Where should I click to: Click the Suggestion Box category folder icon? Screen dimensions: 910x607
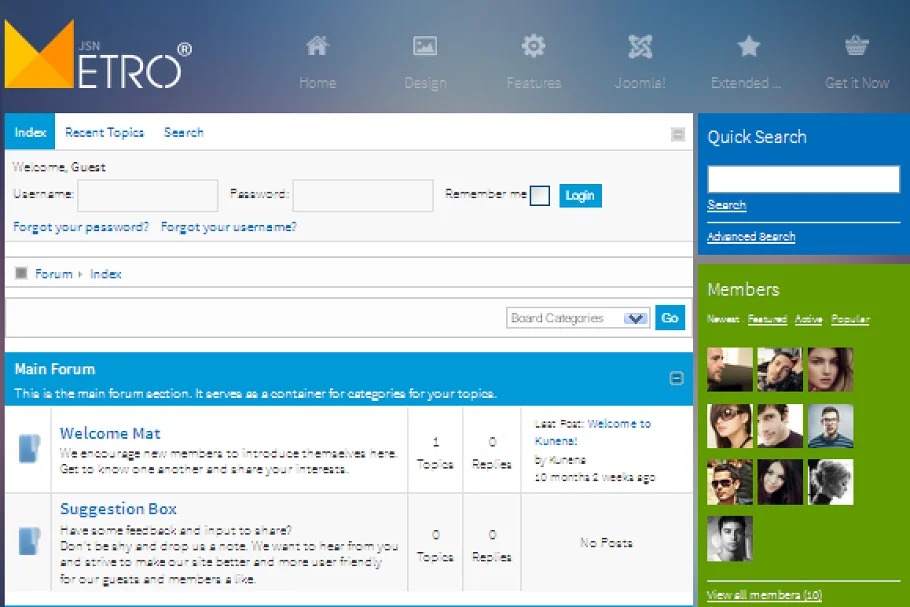[29, 541]
